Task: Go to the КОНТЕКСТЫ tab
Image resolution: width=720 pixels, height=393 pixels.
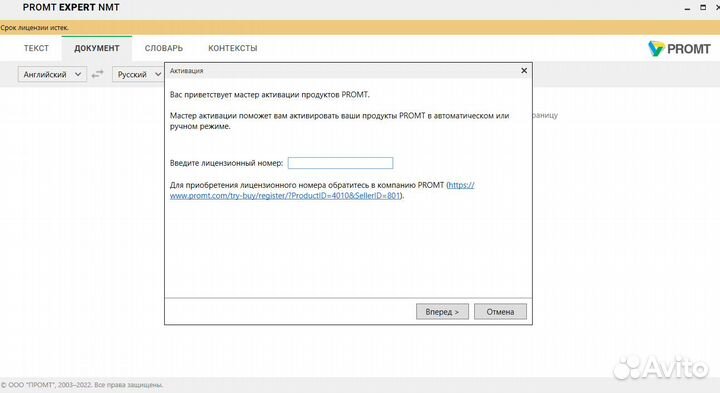Action: point(233,48)
